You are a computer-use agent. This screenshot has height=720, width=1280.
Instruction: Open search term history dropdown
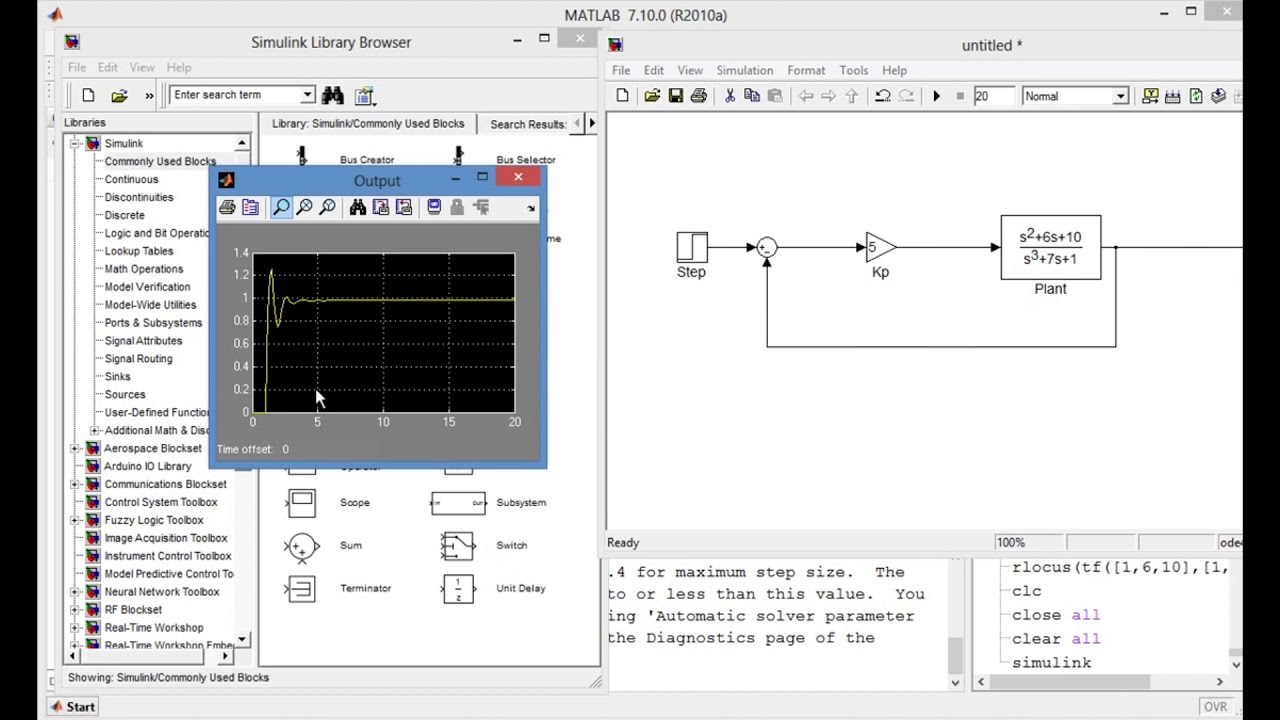[x=308, y=95]
